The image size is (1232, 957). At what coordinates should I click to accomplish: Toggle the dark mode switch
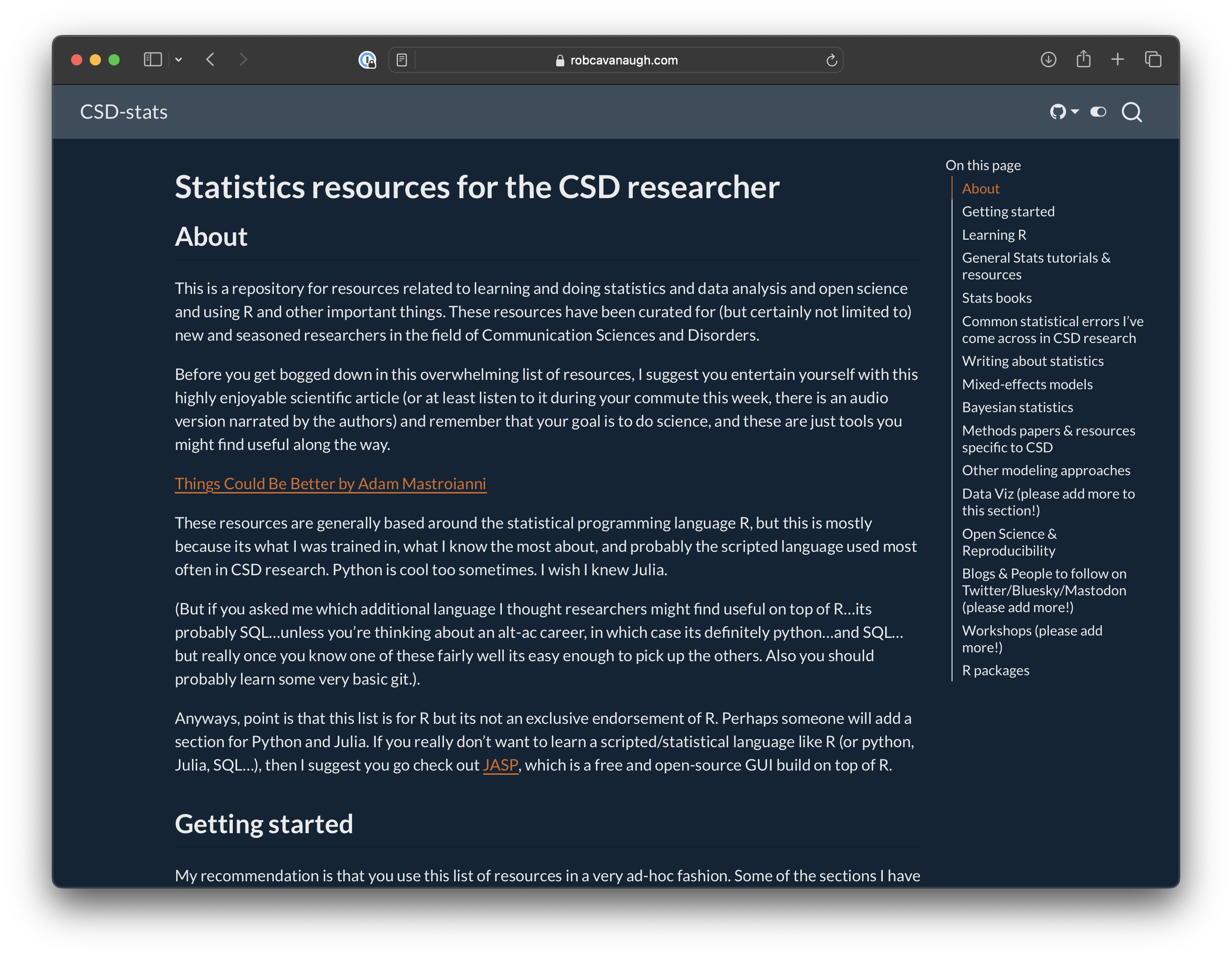(1098, 112)
